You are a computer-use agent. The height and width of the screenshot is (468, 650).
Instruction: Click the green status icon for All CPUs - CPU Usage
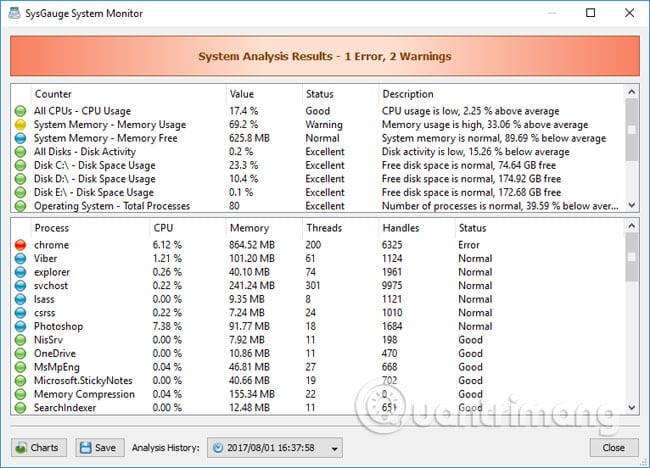pos(20,111)
